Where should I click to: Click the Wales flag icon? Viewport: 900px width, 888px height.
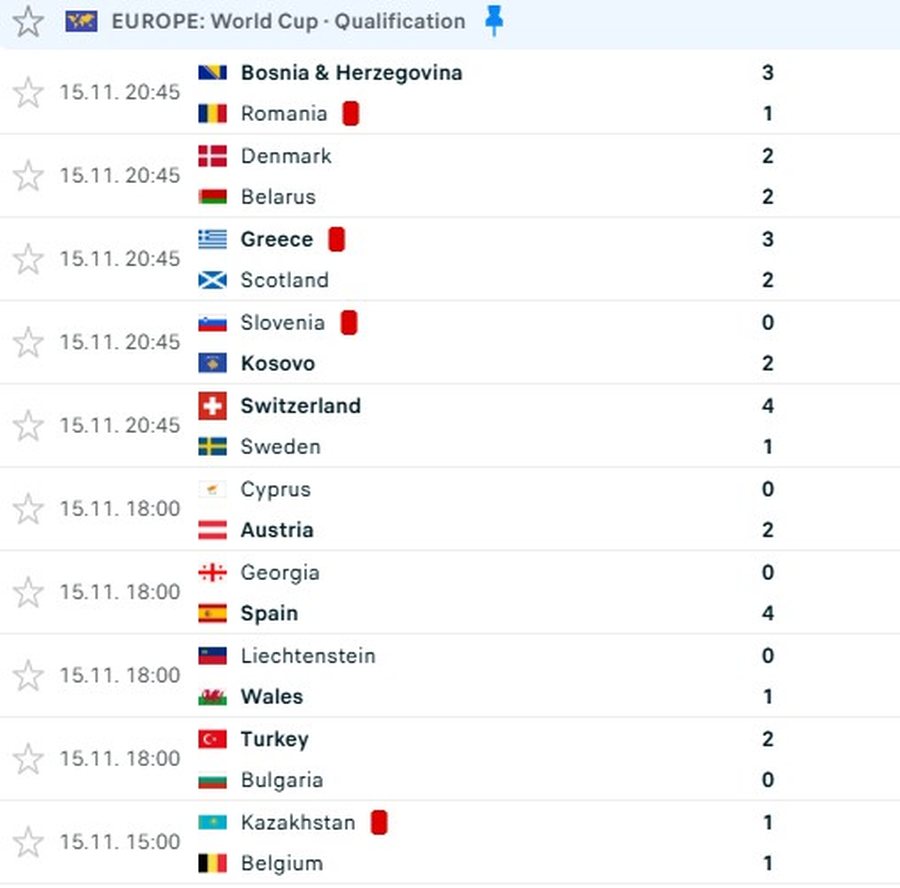(x=212, y=696)
